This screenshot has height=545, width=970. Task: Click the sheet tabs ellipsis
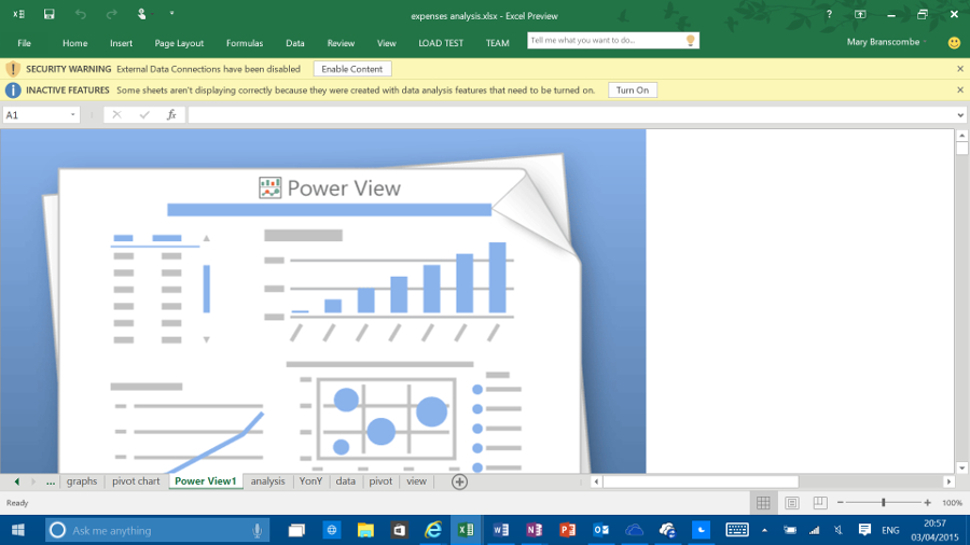point(50,481)
